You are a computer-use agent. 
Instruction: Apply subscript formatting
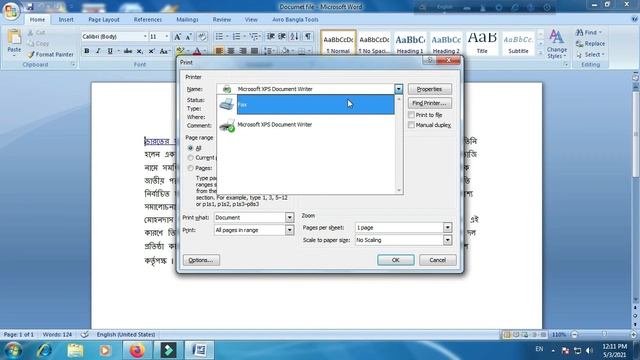click(x=140, y=51)
